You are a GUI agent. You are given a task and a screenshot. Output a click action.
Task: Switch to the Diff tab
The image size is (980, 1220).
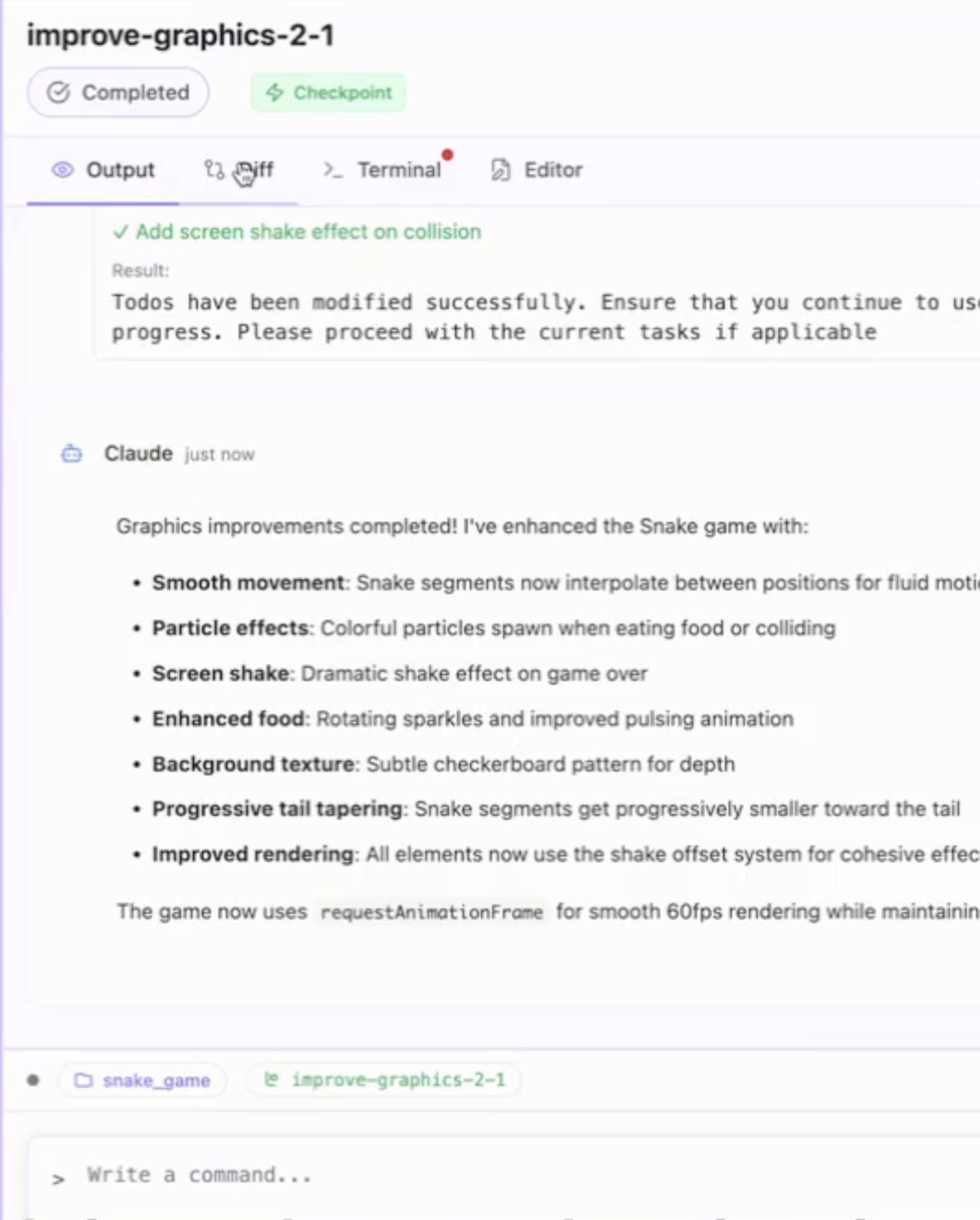(x=240, y=170)
